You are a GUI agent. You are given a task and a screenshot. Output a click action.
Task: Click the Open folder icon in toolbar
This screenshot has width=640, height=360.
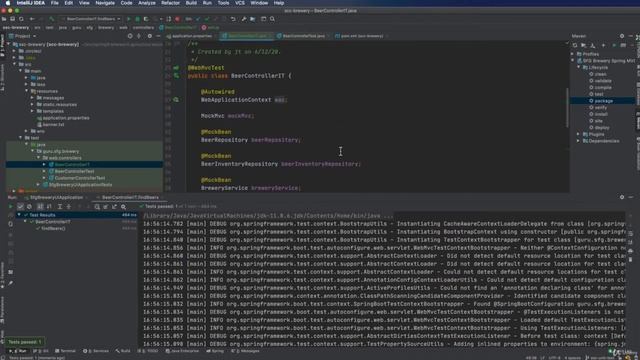click(4, 19)
